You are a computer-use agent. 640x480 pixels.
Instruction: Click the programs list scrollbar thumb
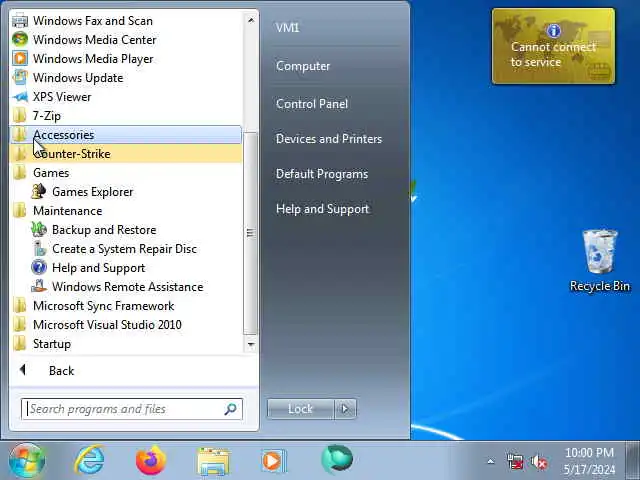point(251,233)
